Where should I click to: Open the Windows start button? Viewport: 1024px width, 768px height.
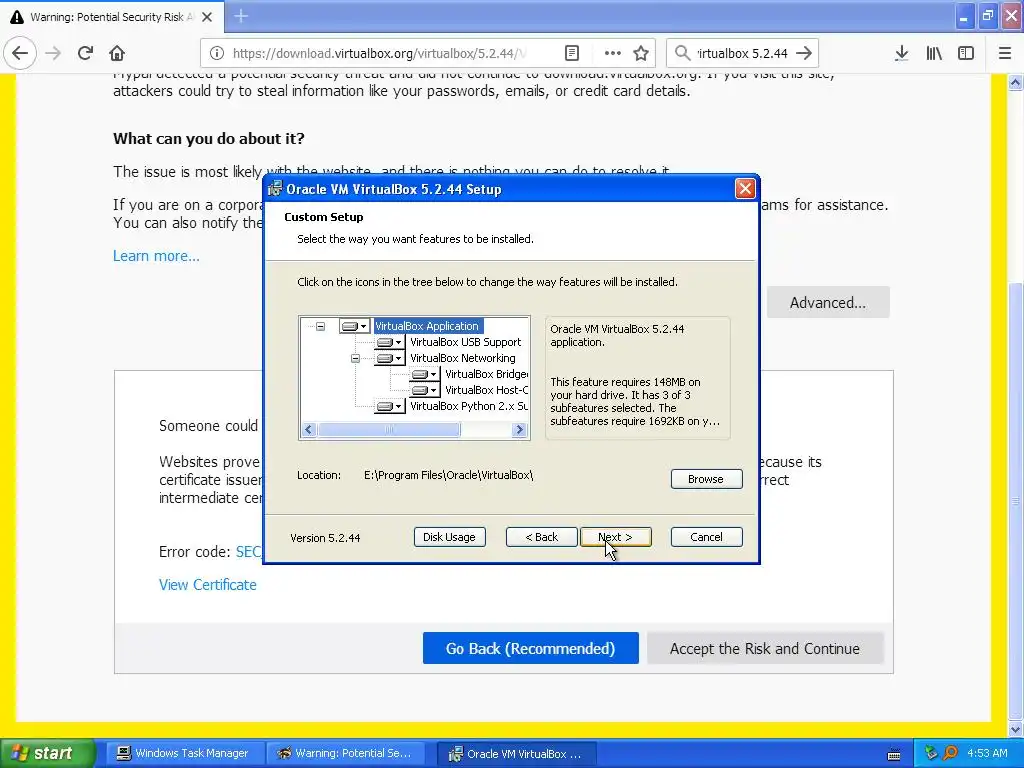point(47,753)
